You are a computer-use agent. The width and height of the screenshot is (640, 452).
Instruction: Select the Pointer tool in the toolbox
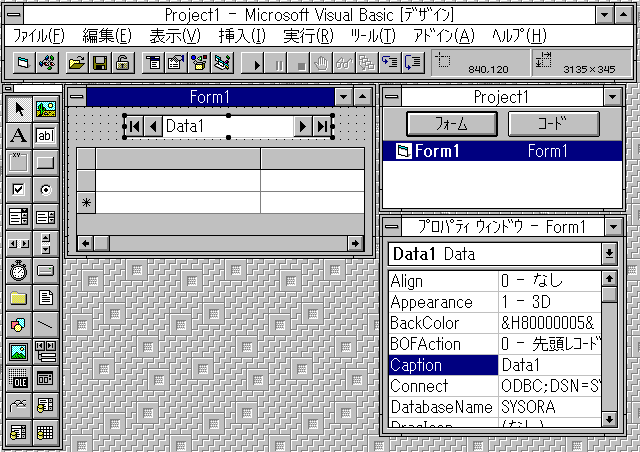coord(19,109)
